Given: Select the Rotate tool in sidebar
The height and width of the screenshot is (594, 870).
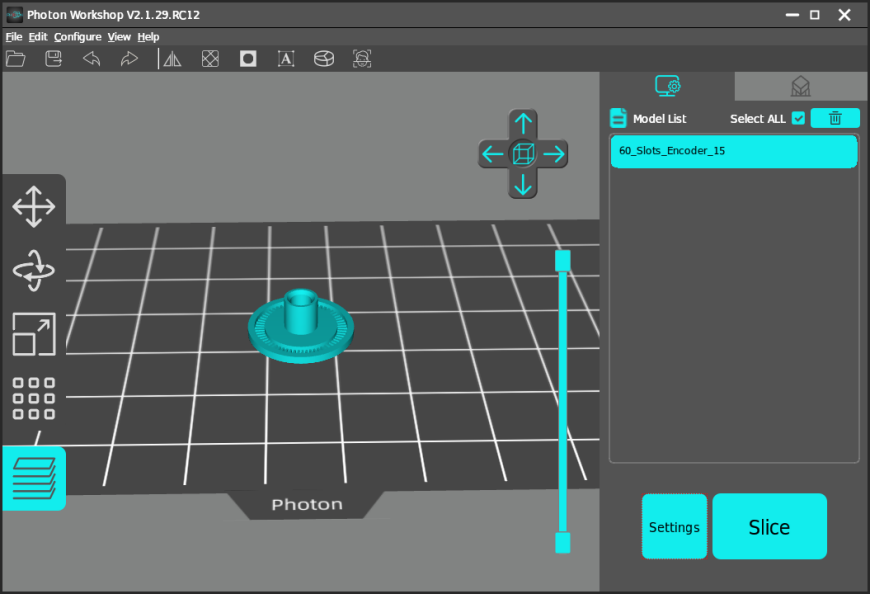Looking at the screenshot, I should [34, 271].
